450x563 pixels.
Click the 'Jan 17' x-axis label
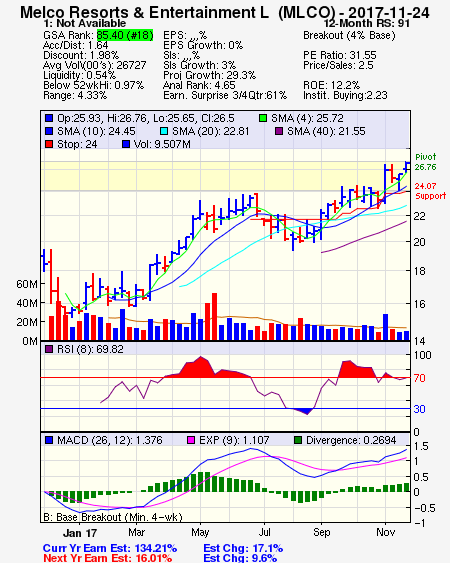[80, 533]
